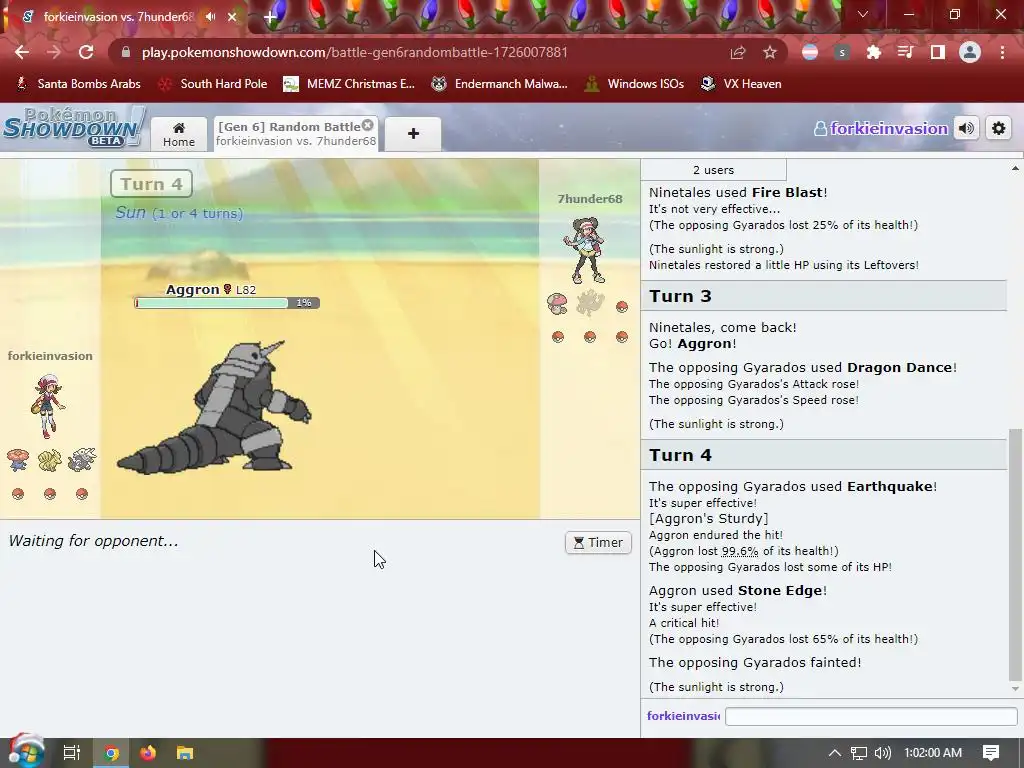Go back in browser history
1024x768 pixels.
(22, 52)
